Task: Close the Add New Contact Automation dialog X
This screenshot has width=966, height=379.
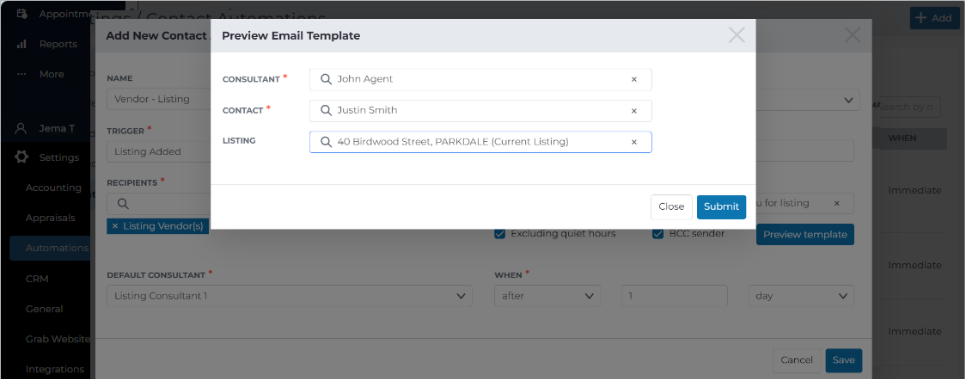Action: pyautogui.click(x=853, y=35)
